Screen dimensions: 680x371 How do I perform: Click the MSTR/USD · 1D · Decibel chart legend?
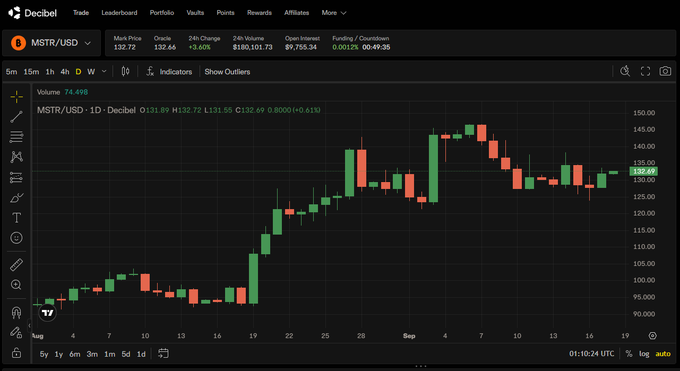pyautogui.click(x=86, y=110)
